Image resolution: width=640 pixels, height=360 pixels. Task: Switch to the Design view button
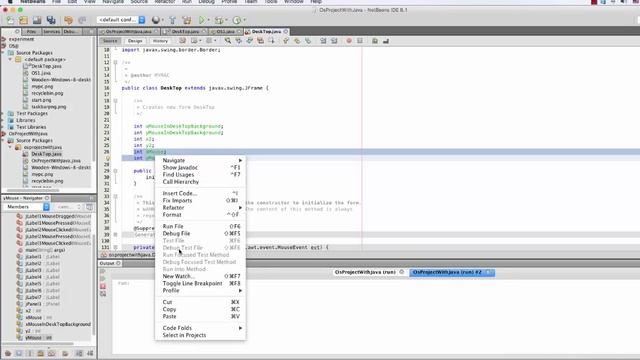click(135, 41)
